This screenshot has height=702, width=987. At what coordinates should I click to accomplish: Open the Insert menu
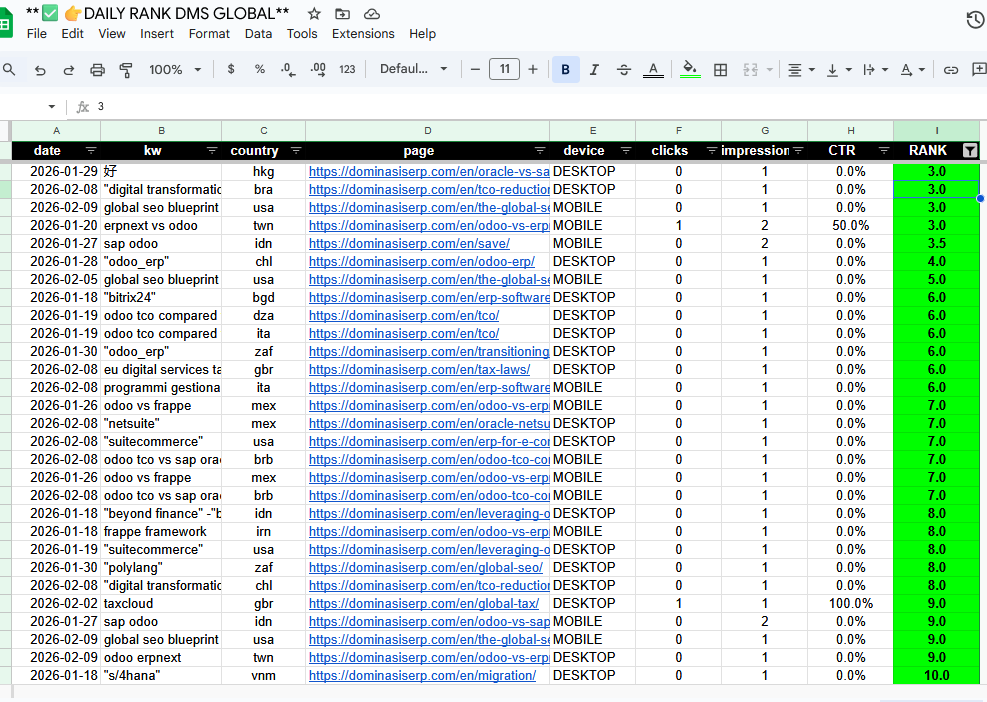point(157,34)
